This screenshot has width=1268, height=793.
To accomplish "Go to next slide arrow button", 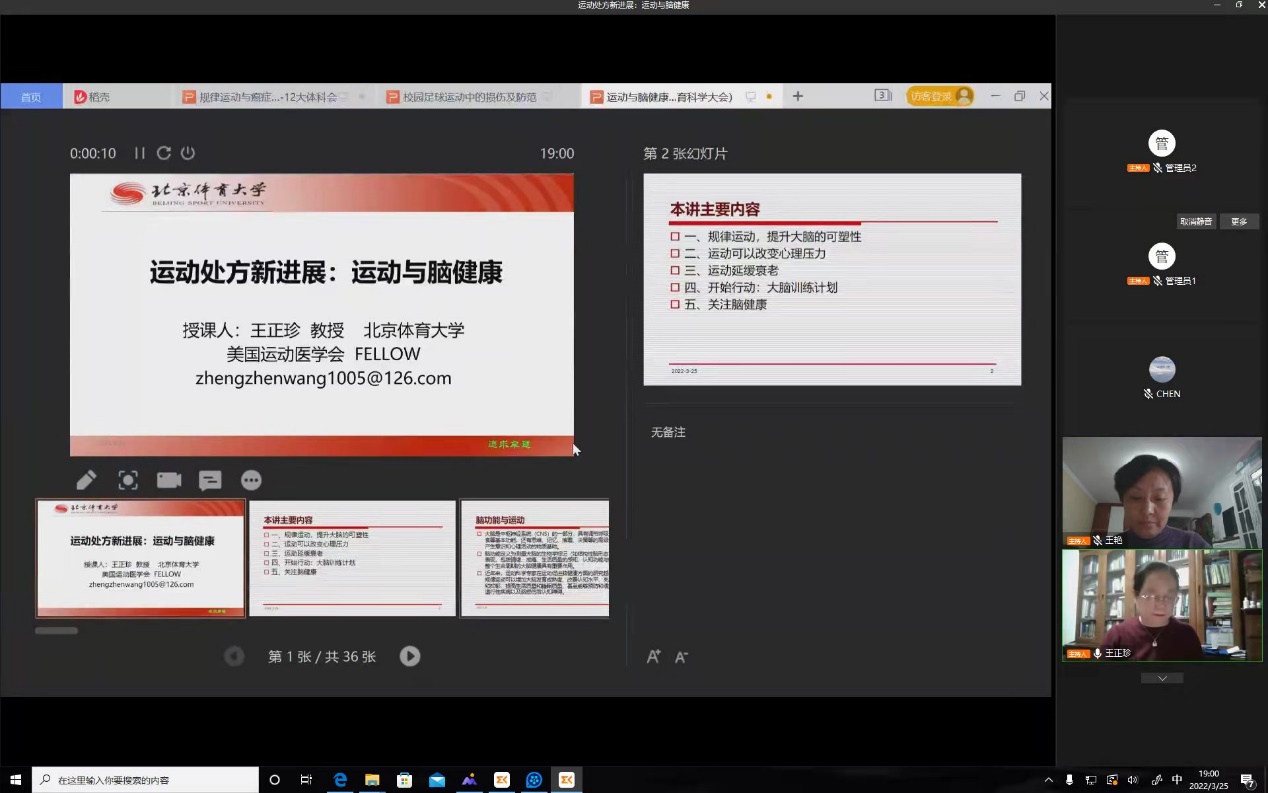I will point(410,656).
